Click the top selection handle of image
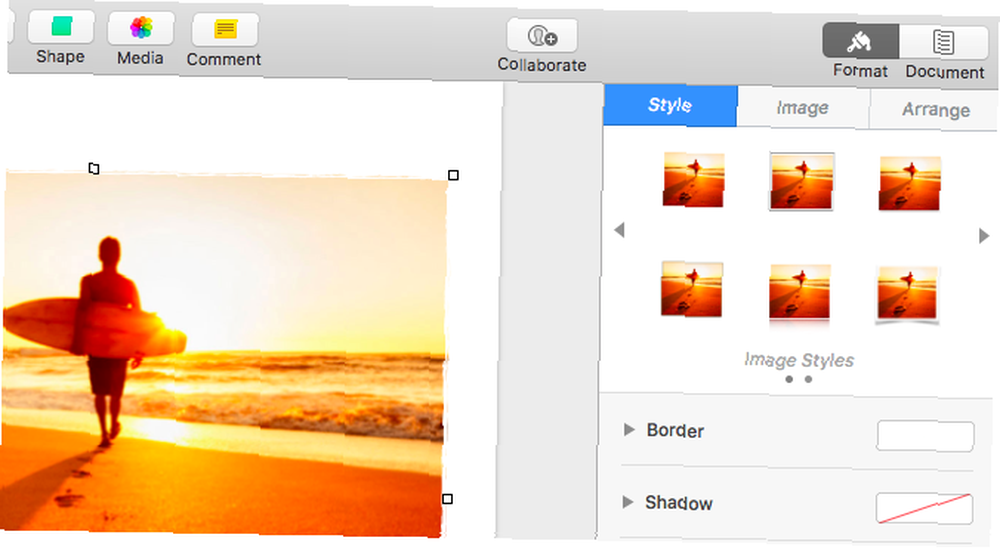Image resolution: width=1000 pixels, height=550 pixels. 94,168
